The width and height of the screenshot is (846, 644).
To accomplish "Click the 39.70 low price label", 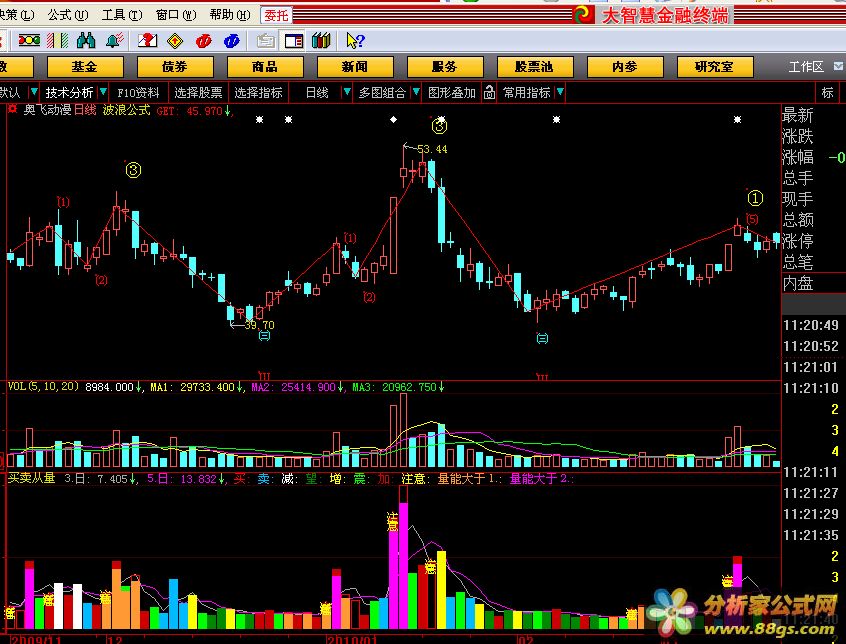I will [x=260, y=325].
